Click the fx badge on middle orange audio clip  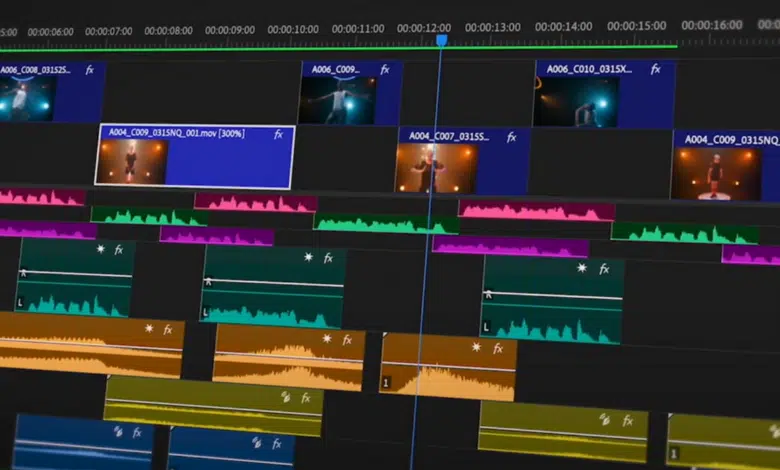347,340
